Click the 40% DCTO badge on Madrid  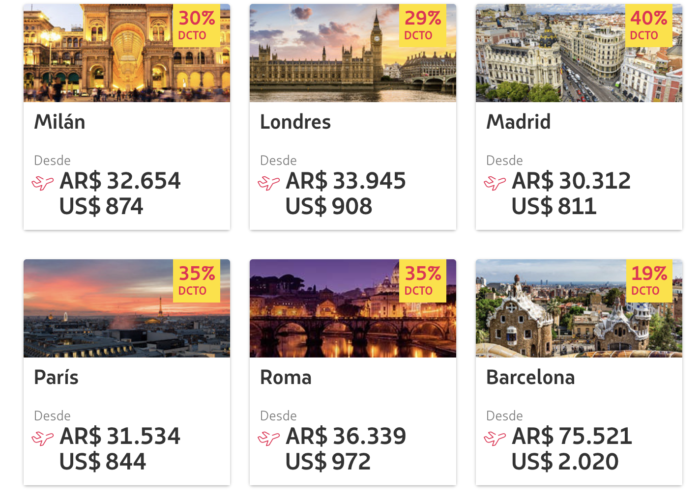(648, 25)
